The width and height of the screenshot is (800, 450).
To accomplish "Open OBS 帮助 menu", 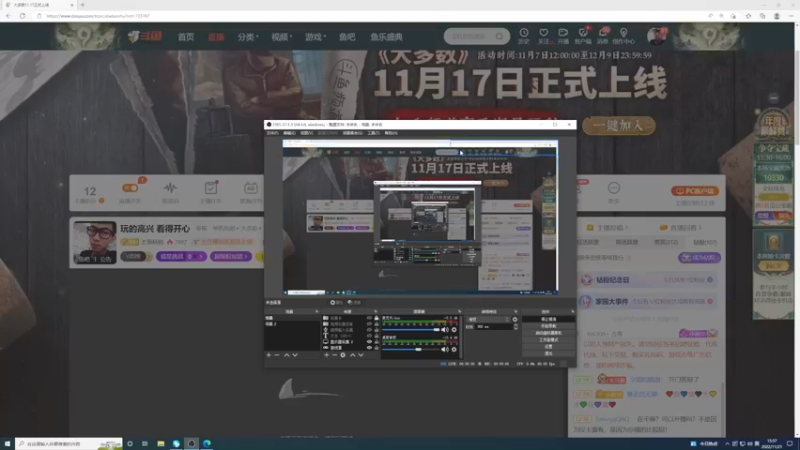I will 391,133.
